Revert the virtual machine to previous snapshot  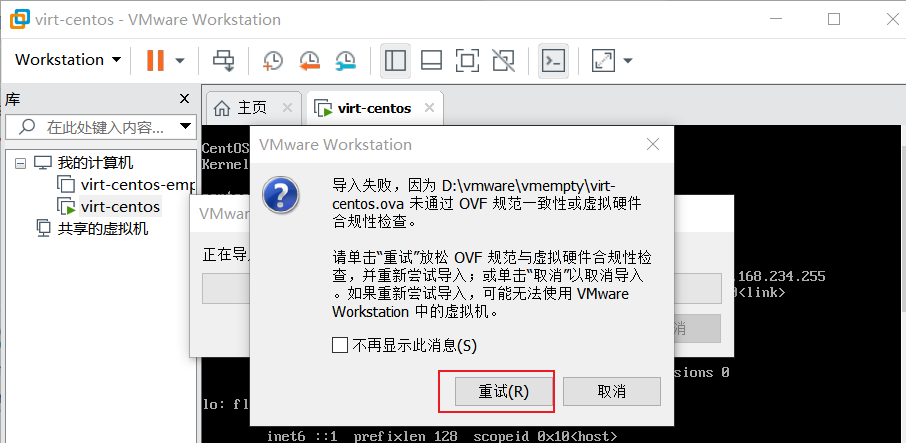click(x=309, y=60)
